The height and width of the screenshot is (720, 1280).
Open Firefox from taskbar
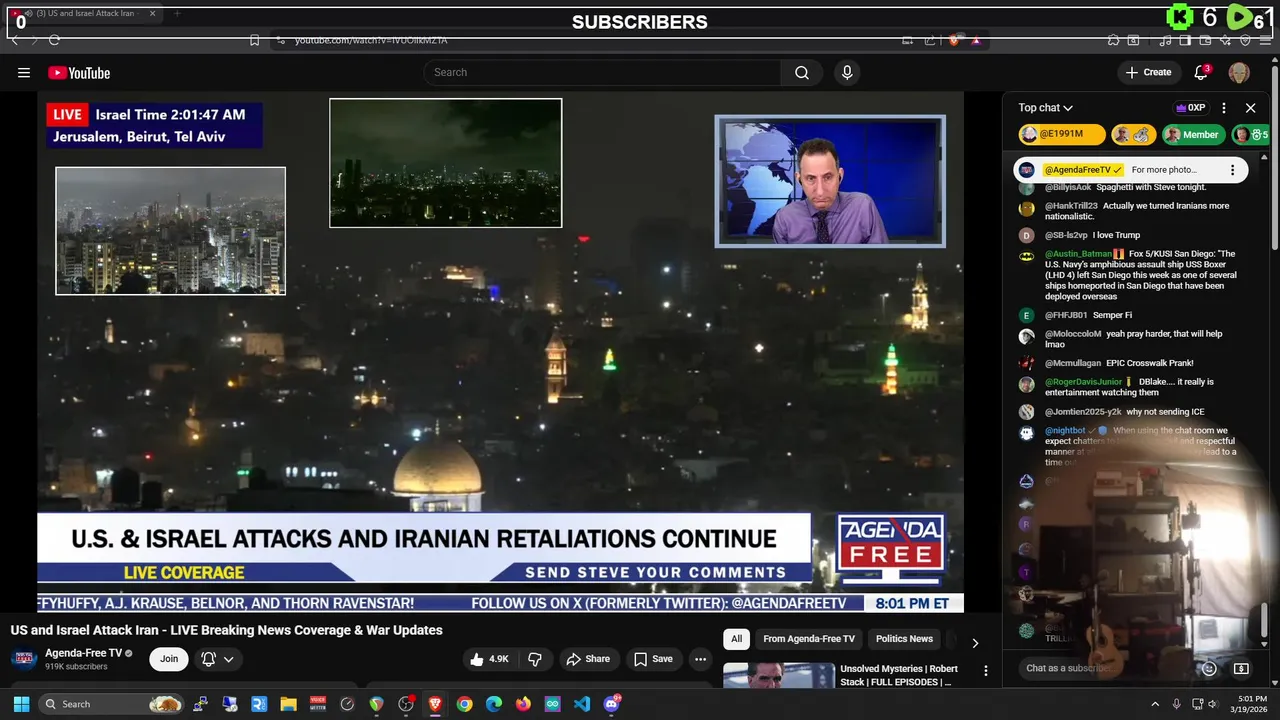pos(523,704)
